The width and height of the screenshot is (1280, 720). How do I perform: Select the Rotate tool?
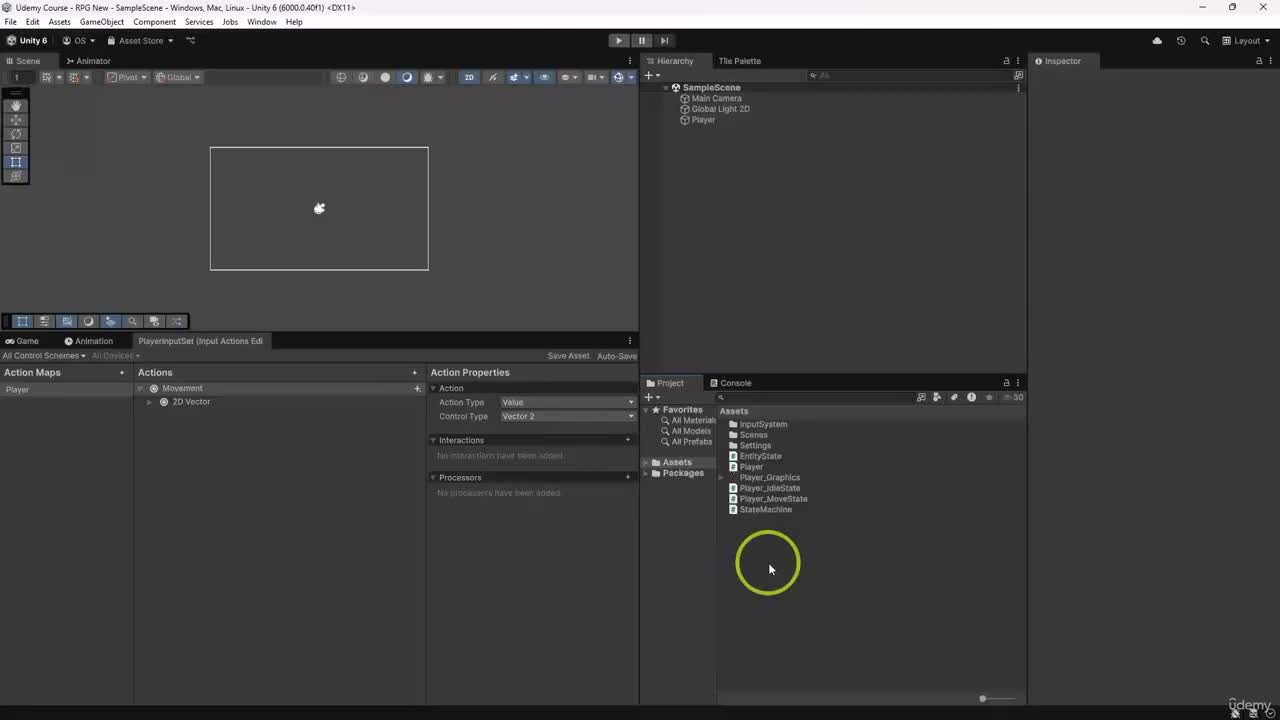(16, 134)
